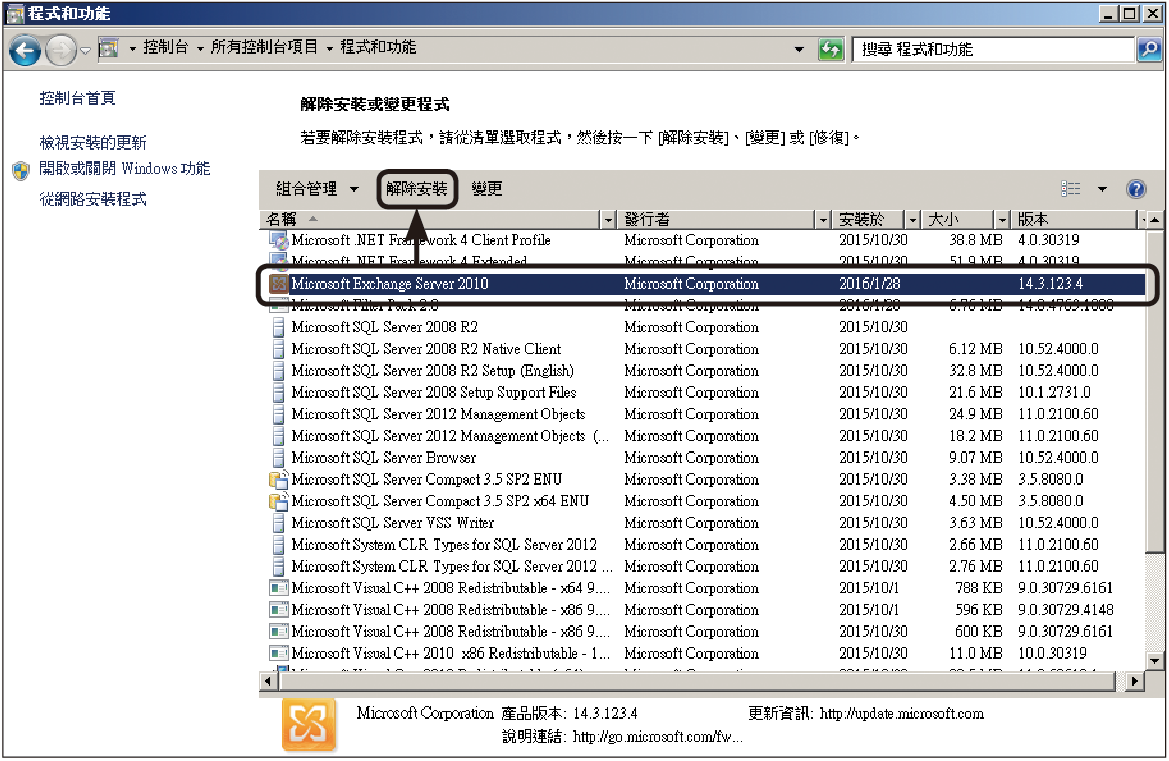Select Microsoft SQL Server 2008 Setup Support Files
Screen dimensions: 1169x761
click(x=434, y=392)
